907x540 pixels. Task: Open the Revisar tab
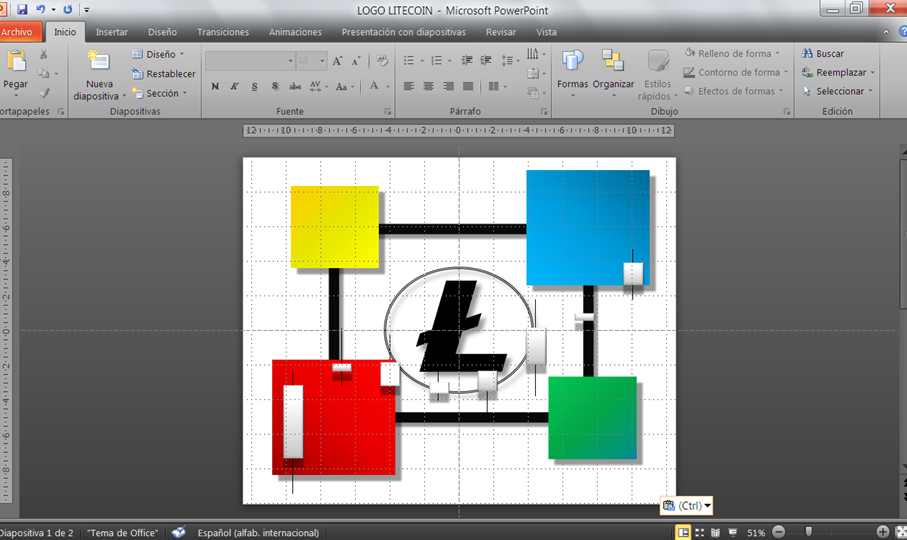[501, 32]
